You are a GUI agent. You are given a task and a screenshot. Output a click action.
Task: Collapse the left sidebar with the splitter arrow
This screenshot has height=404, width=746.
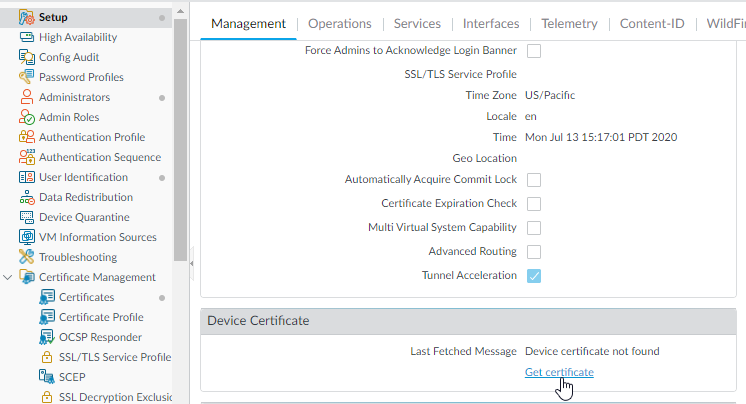click(x=191, y=253)
